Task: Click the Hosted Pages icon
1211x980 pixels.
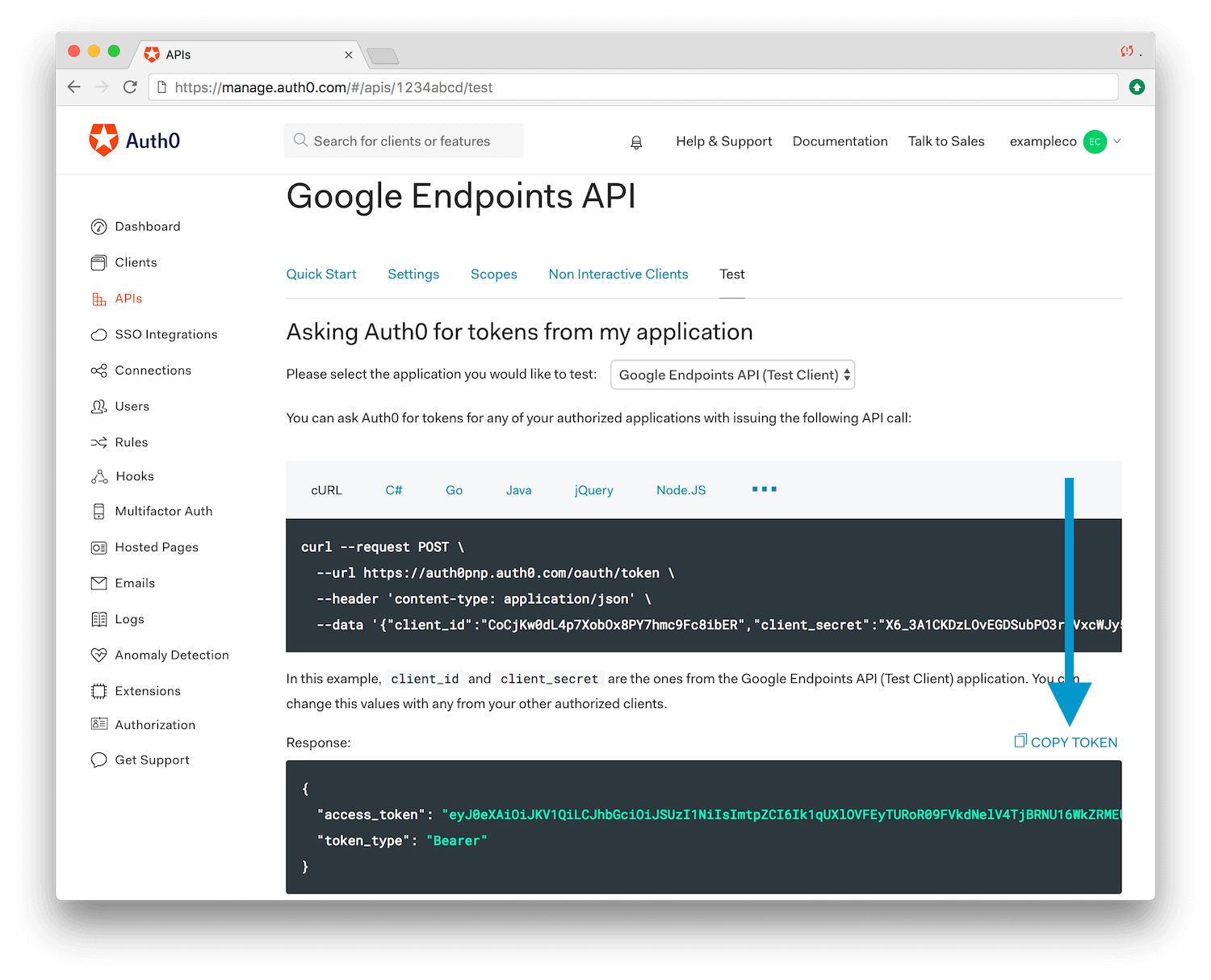Action: pos(98,547)
